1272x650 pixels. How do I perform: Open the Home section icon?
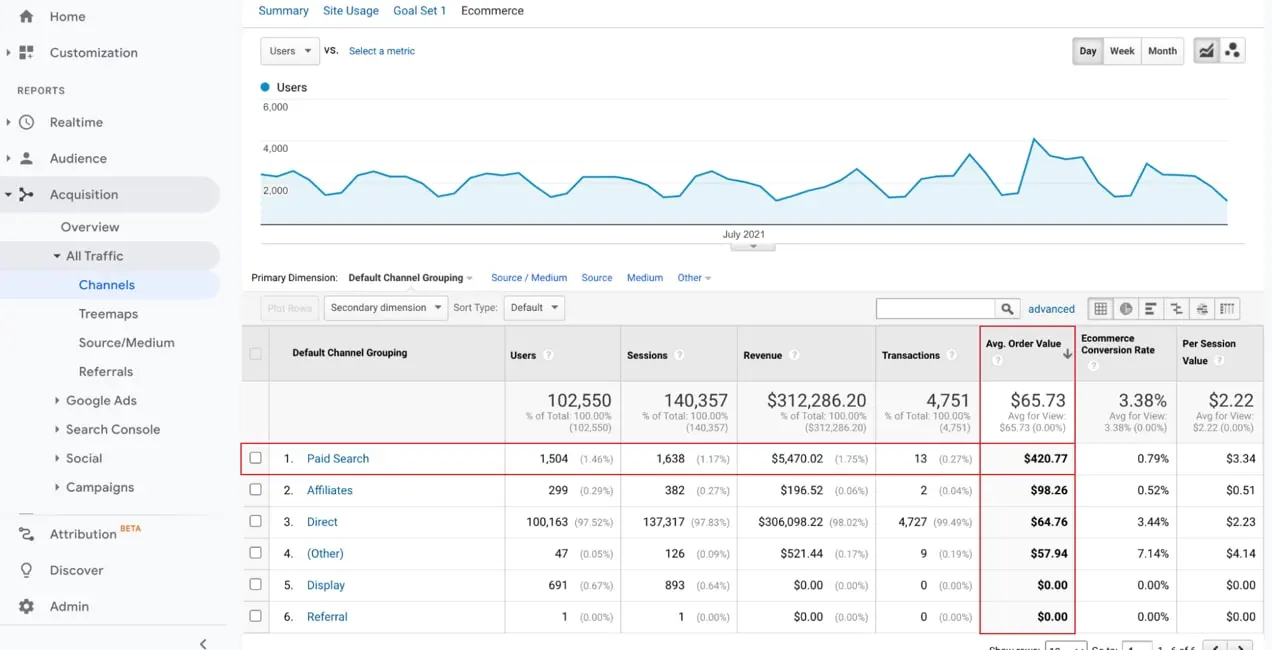(x=26, y=16)
